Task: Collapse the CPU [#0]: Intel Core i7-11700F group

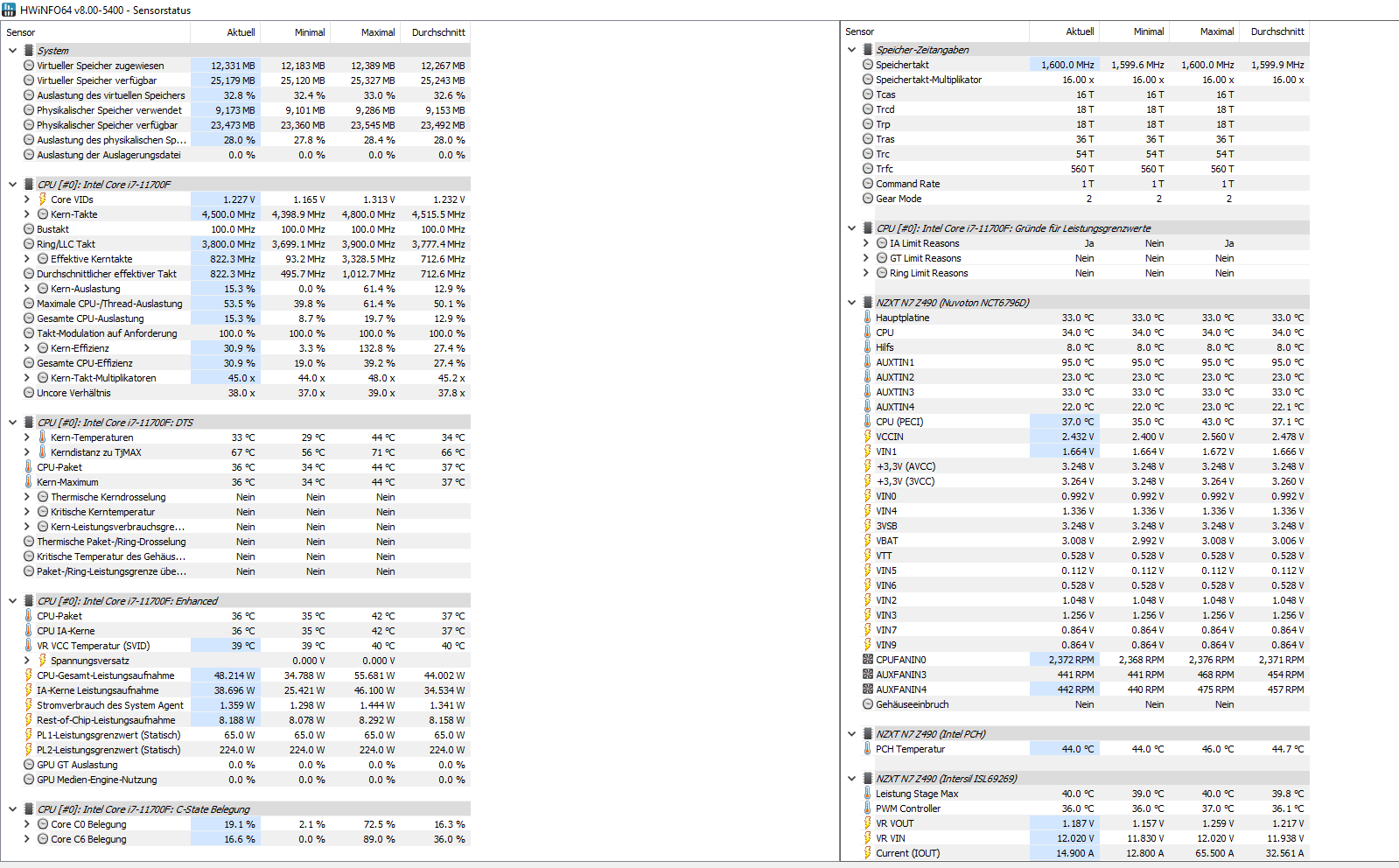Action: coord(12,185)
